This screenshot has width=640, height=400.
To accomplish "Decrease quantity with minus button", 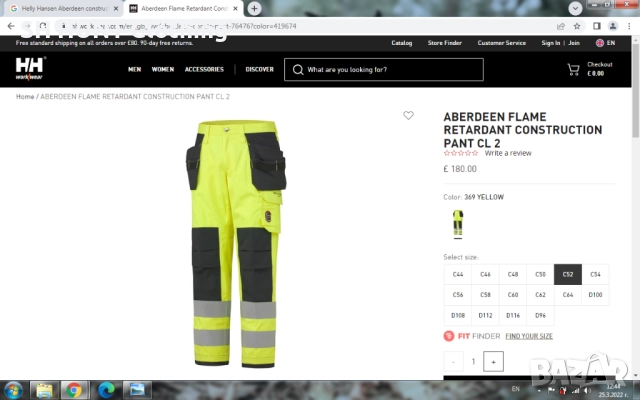I will tap(453, 362).
